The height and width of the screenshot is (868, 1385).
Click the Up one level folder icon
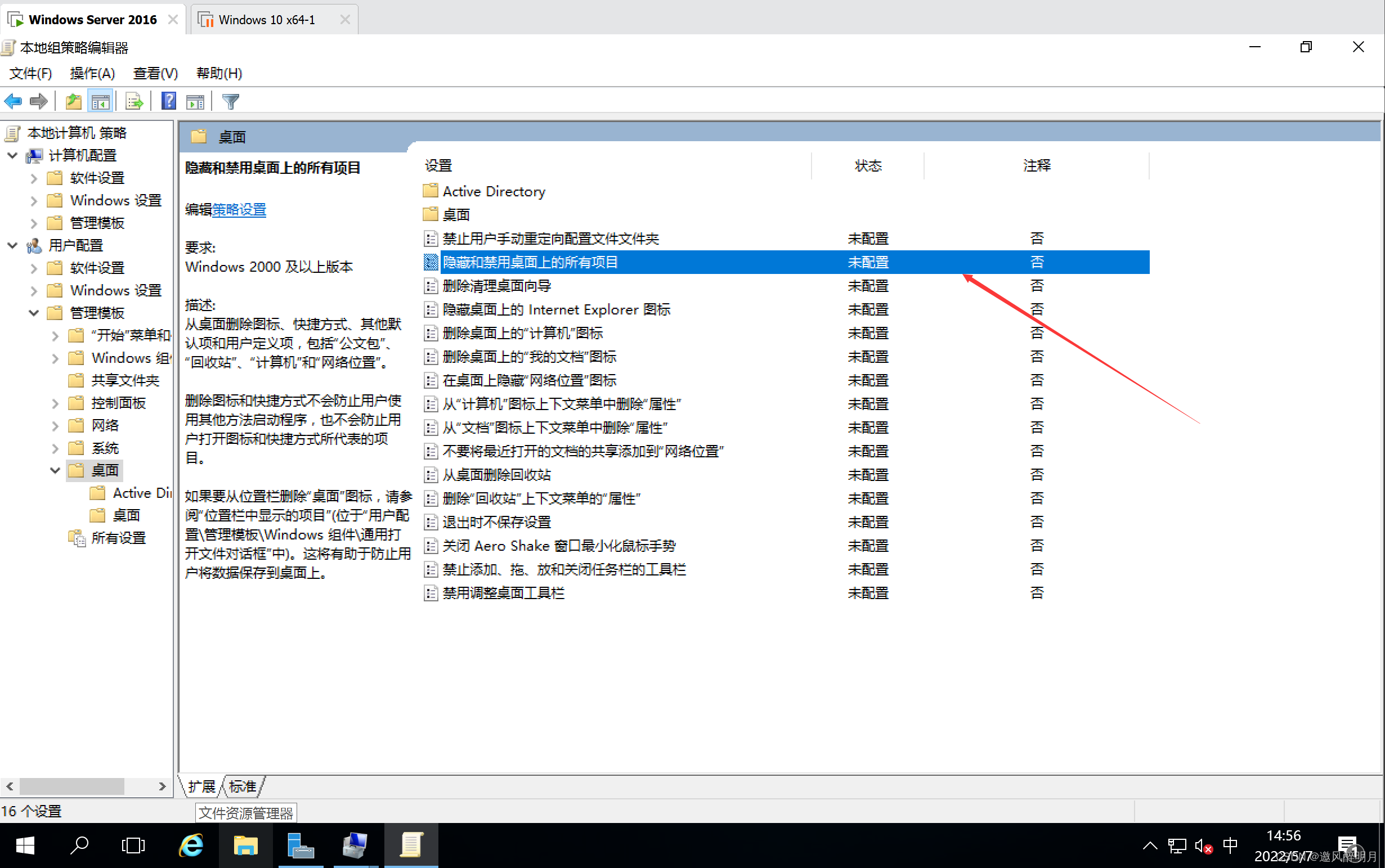[73, 102]
